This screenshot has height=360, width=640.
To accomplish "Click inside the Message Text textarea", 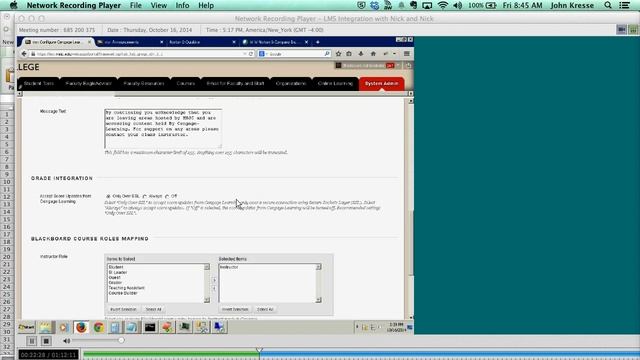I will coord(163,129).
